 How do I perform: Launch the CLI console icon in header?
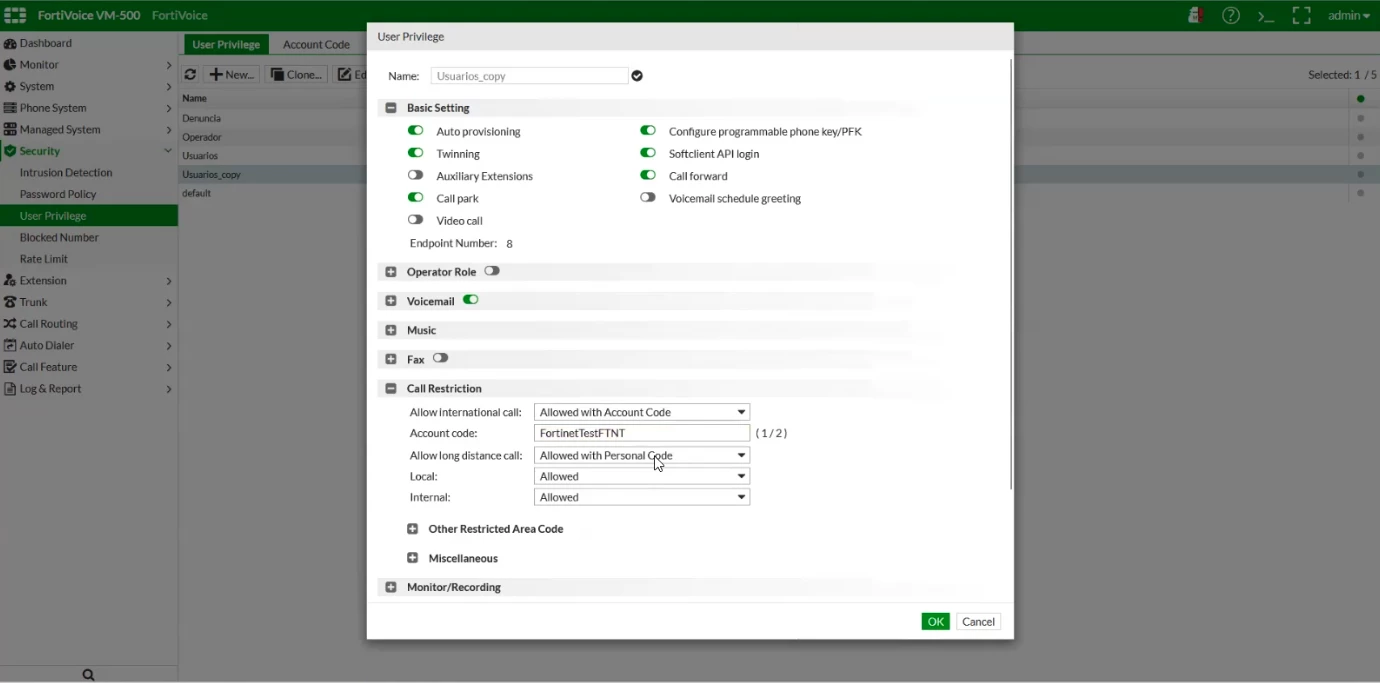pos(1266,16)
